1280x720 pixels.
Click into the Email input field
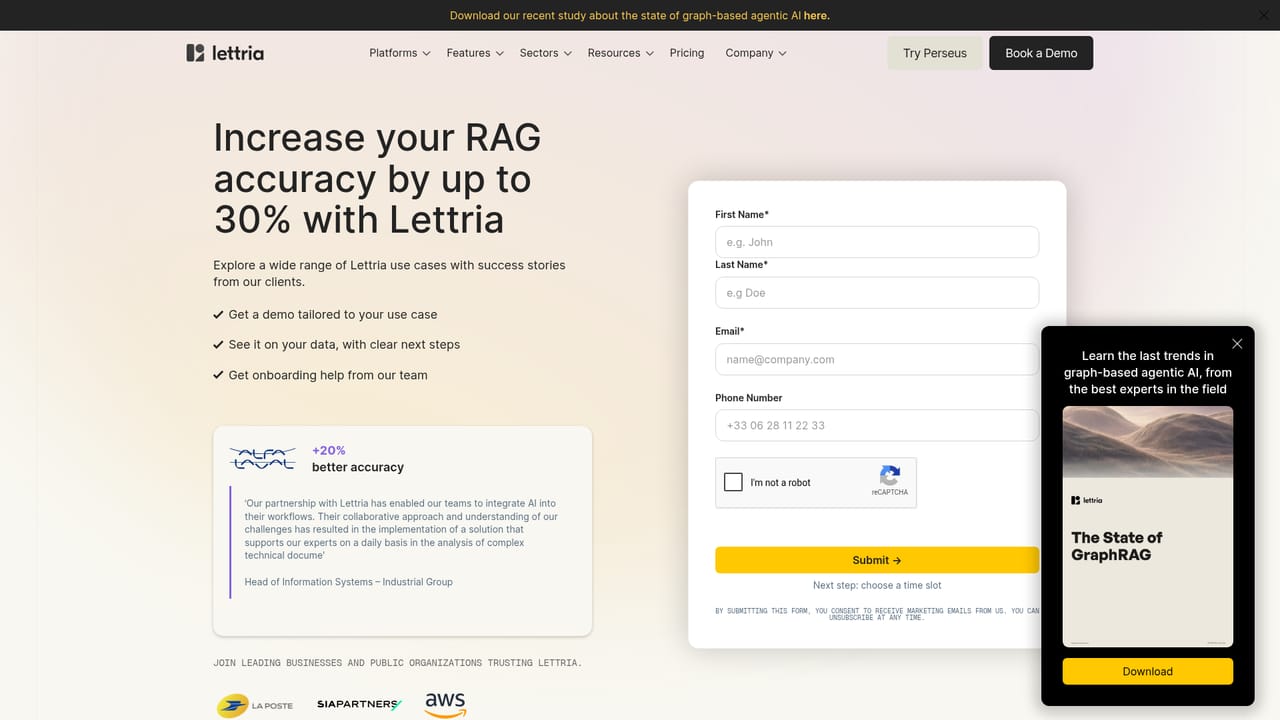click(877, 359)
